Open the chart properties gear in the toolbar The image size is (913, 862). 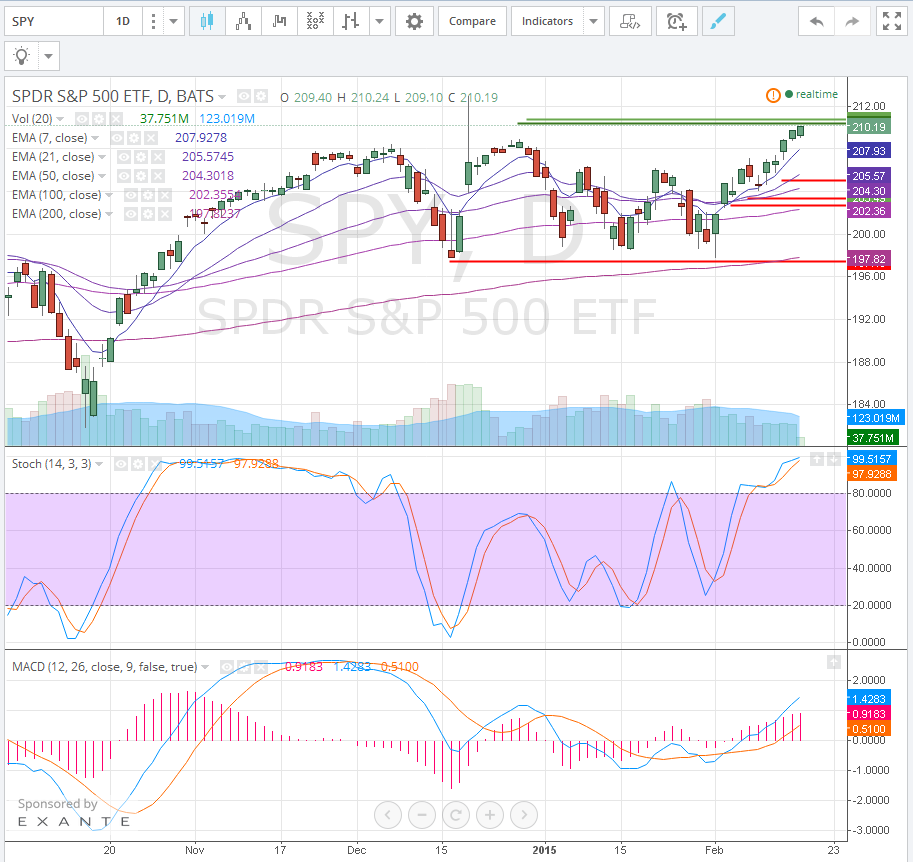pyautogui.click(x=414, y=22)
